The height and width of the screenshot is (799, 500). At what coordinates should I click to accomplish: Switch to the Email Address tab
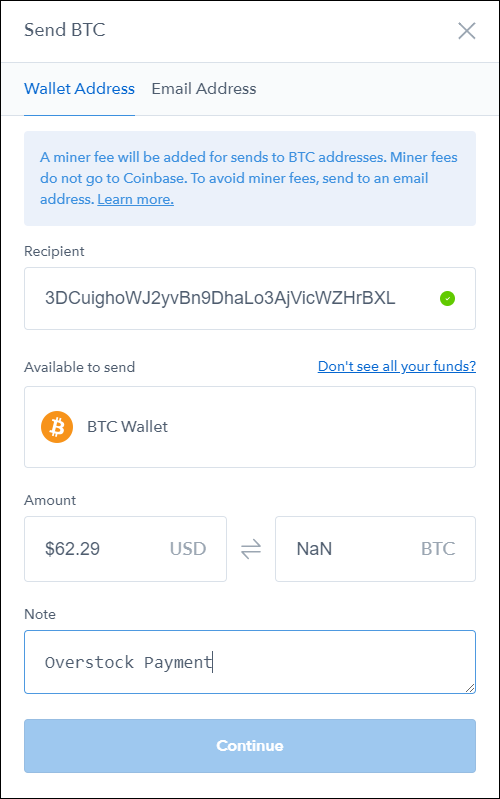(204, 89)
